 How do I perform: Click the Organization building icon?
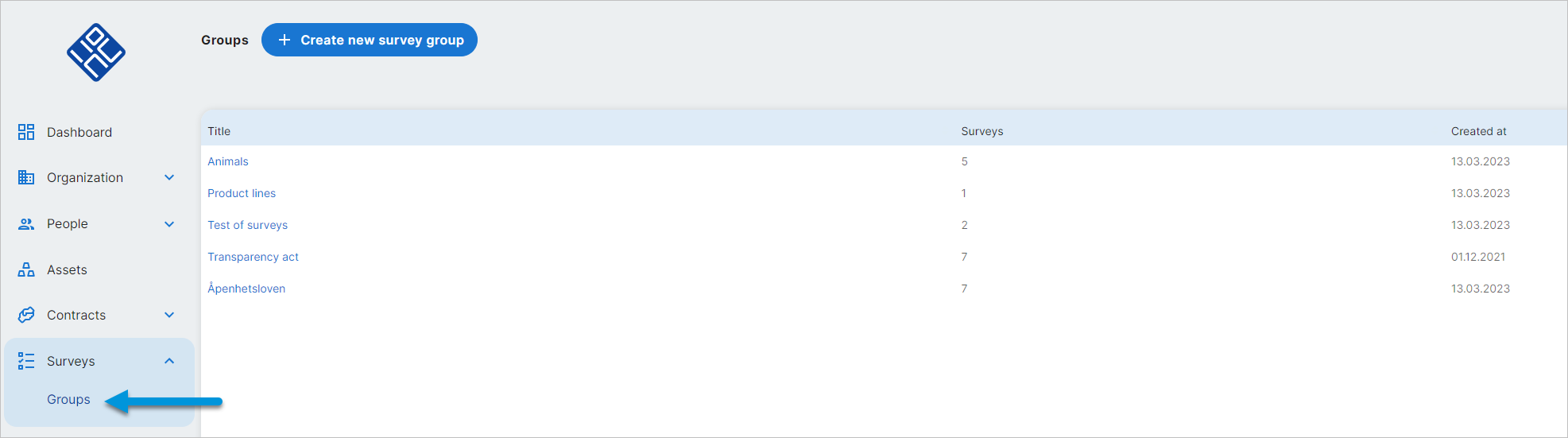tap(26, 177)
